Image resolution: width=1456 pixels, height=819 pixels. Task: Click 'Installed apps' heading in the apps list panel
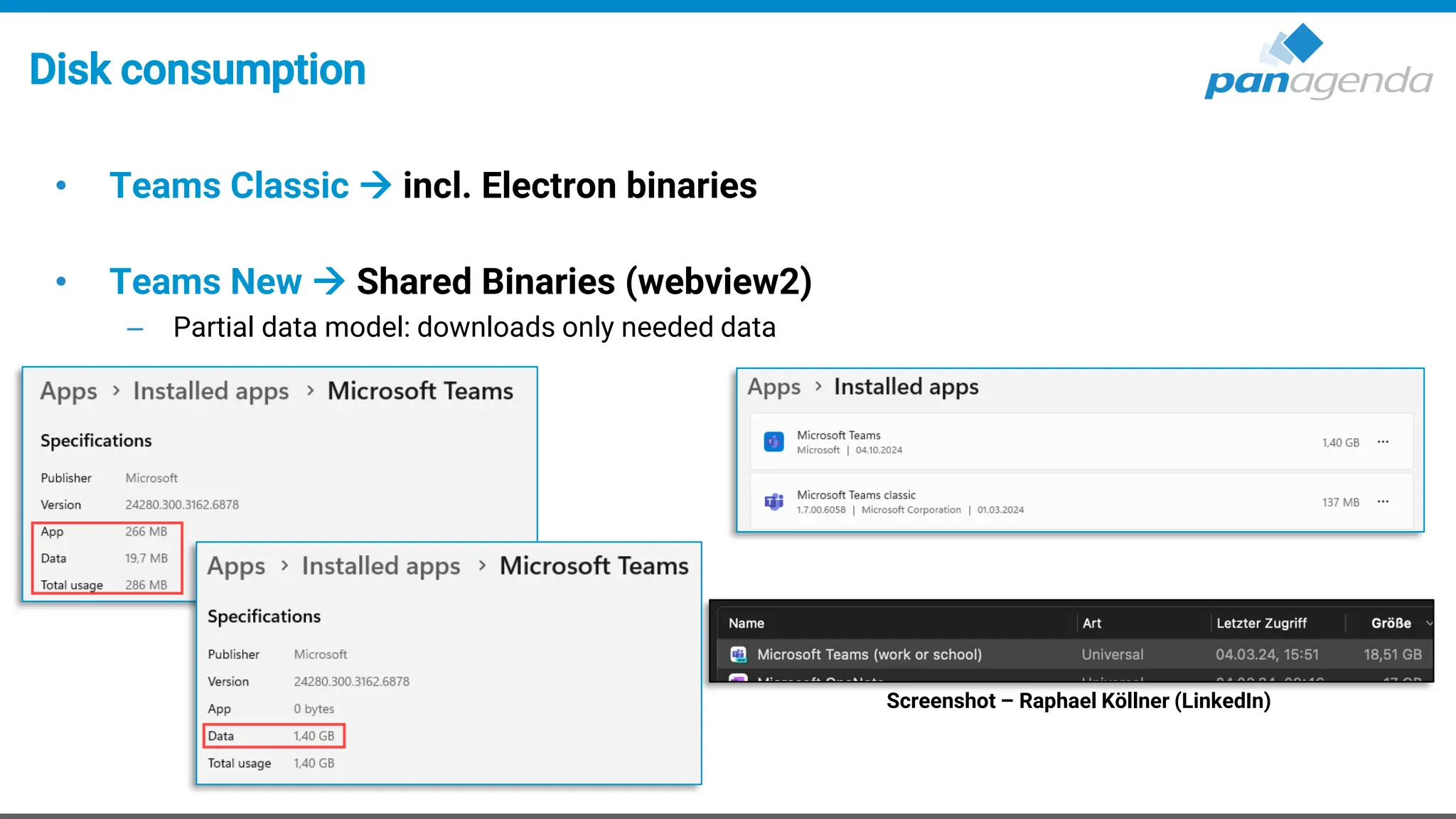(x=906, y=387)
